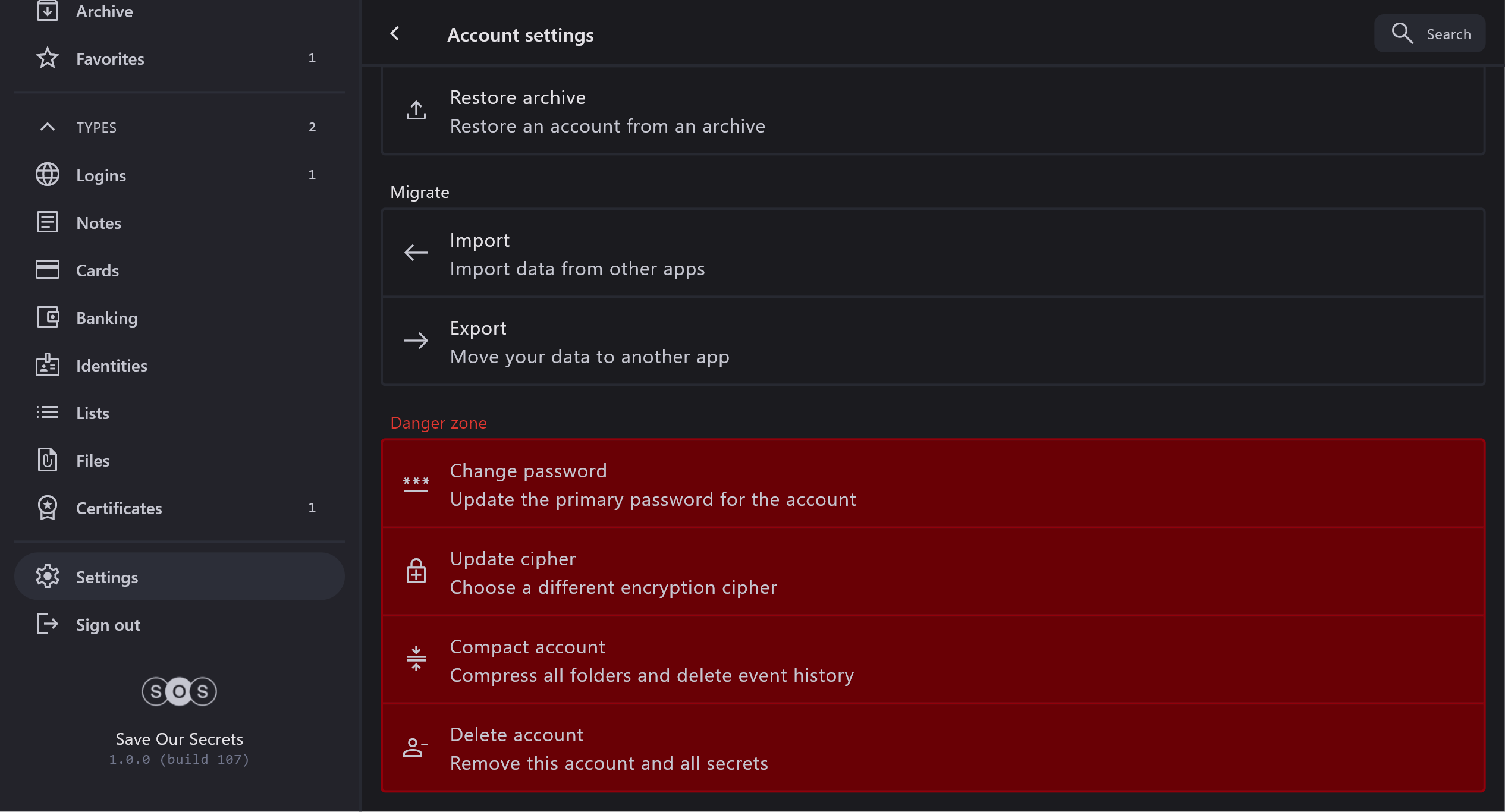Viewport: 1505px width, 812px height.
Task: Open the Banking type
Action: pyautogui.click(x=107, y=318)
